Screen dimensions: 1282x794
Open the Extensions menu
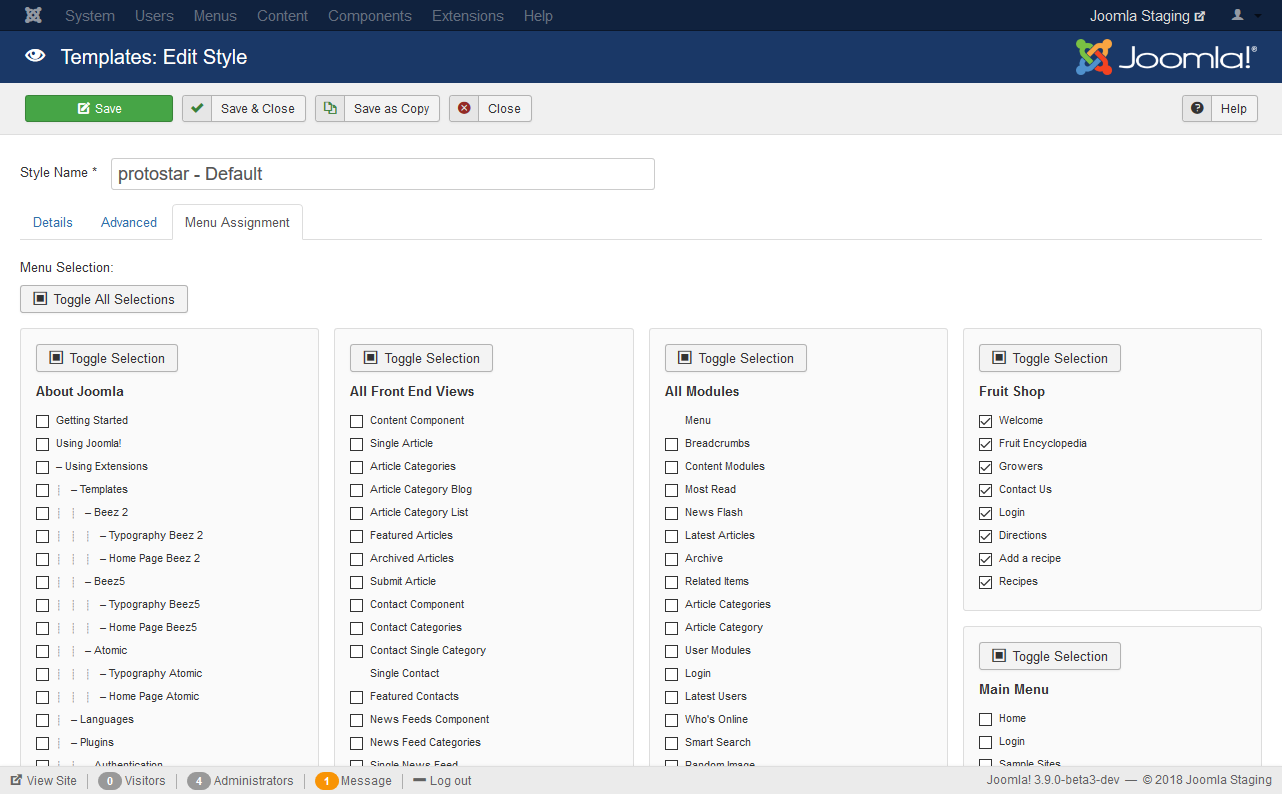(468, 16)
